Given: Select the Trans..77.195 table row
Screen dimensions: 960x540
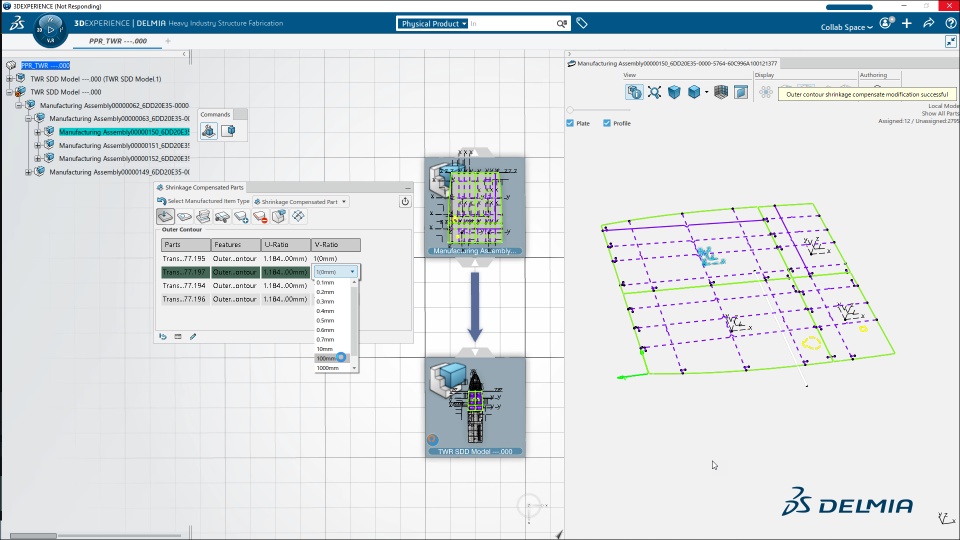Looking at the screenshot, I should pos(261,258).
